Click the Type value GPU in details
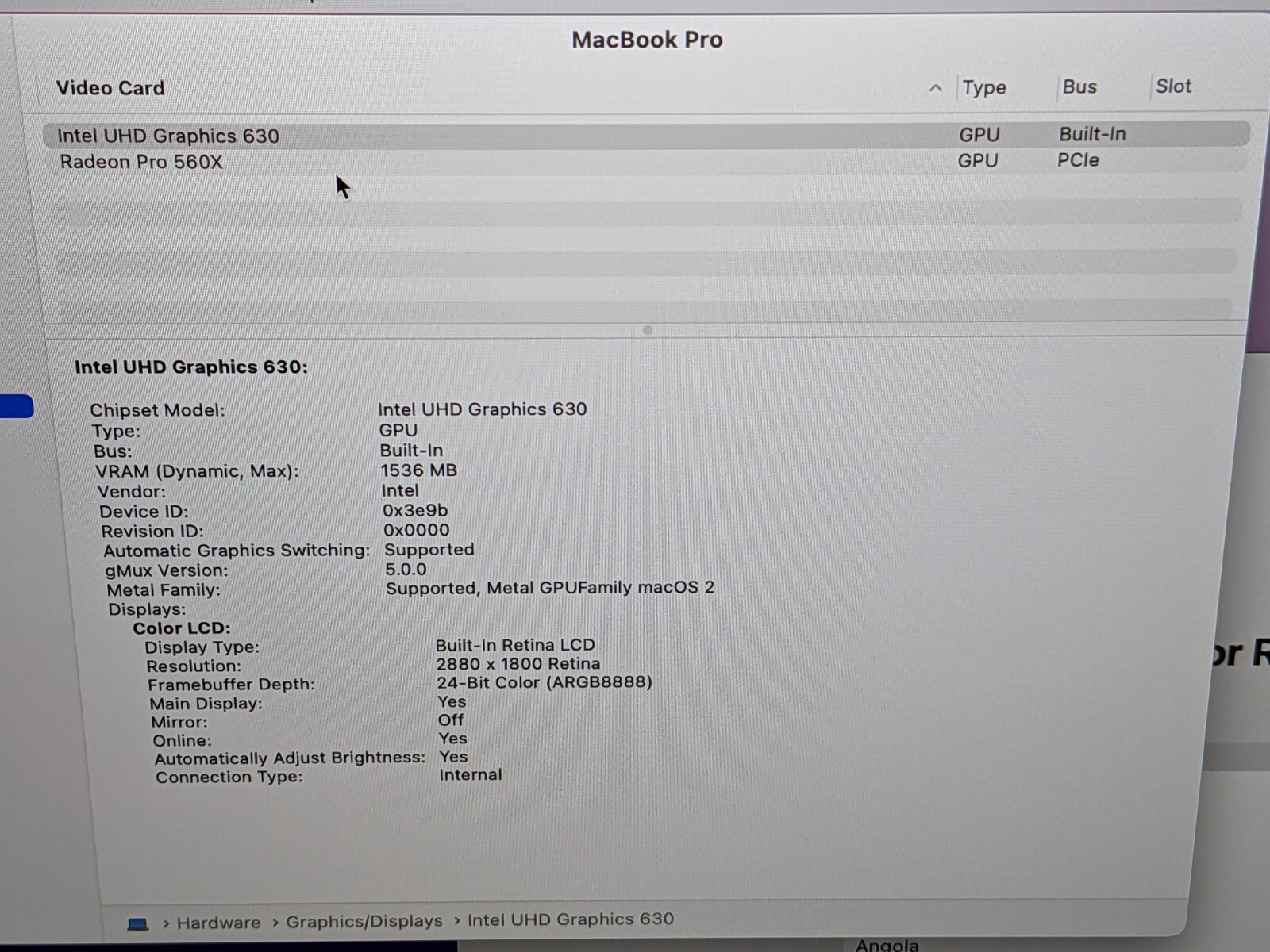This screenshot has width=1270, height=952. [x=398, y=430]
